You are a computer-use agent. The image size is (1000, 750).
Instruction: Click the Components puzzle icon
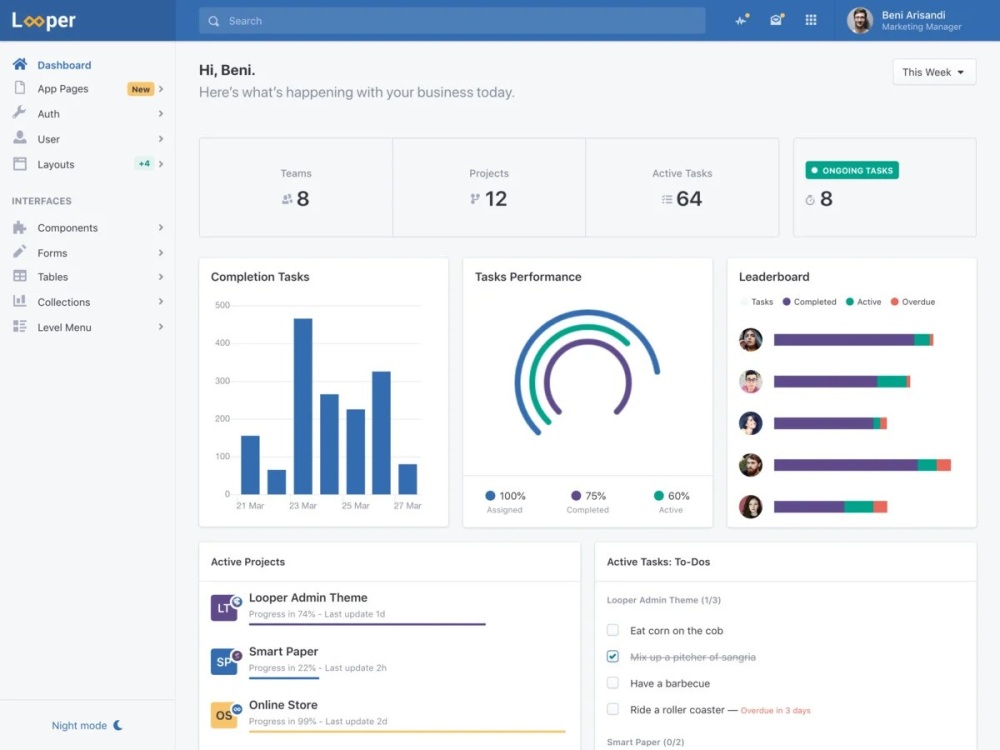pyautogui.click(x=20, y=228)
